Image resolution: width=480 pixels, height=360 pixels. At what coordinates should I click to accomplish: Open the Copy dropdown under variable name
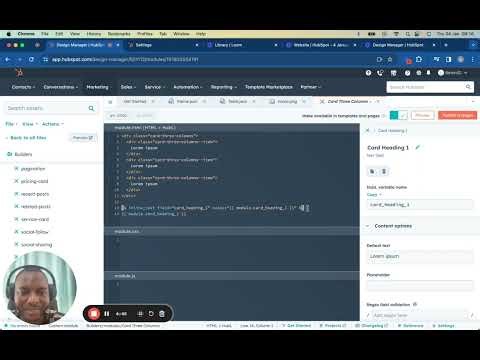point(374,195)
